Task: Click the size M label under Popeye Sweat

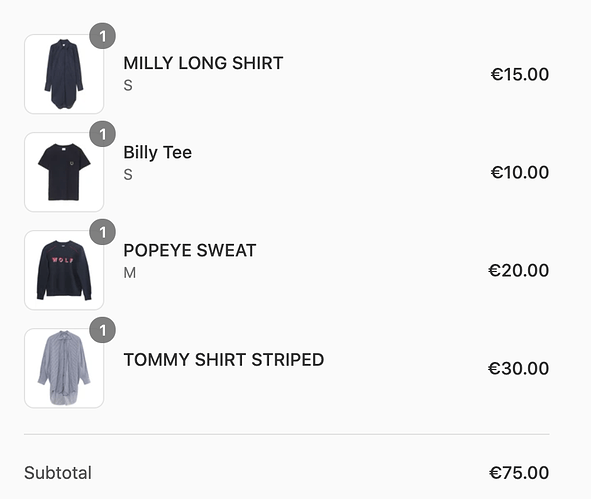Action: pos(130,273)
